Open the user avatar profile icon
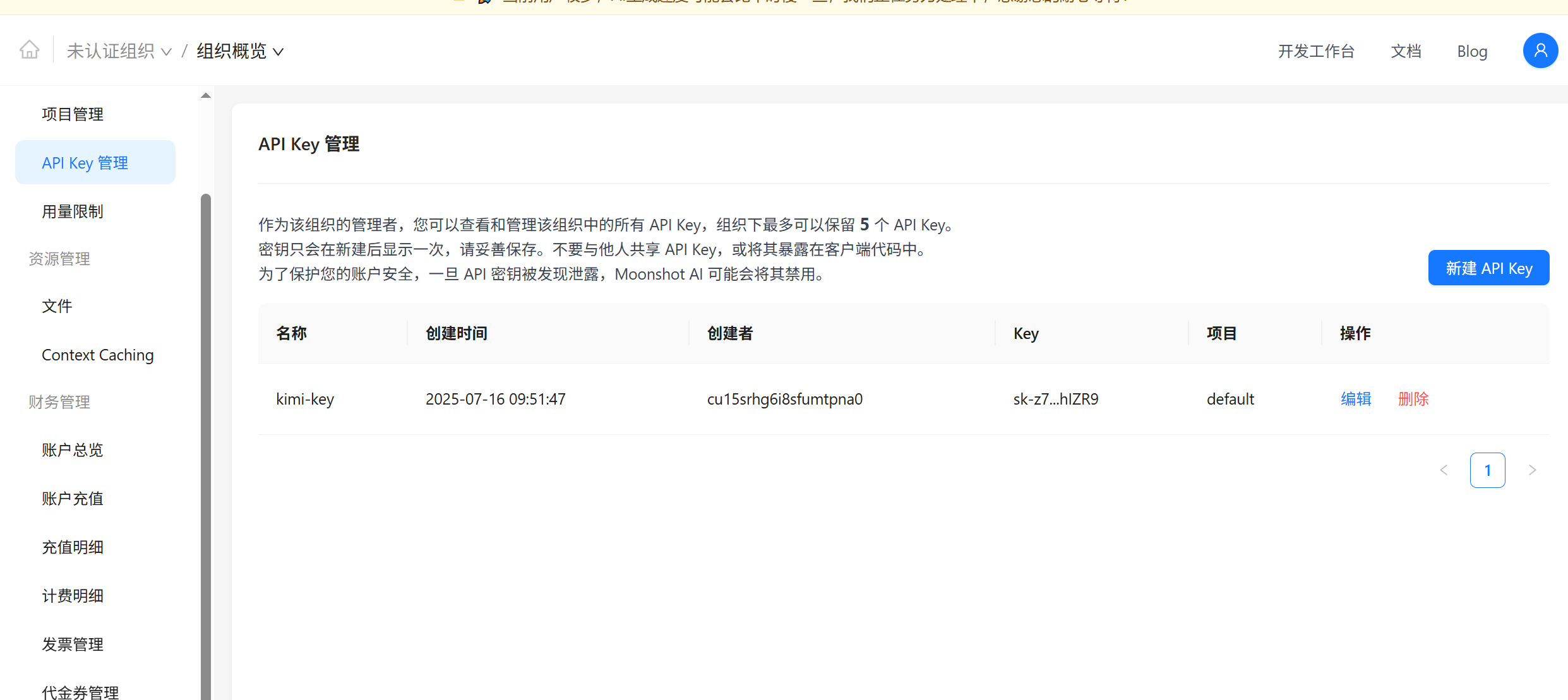Viewport: 1568px width, 700px height. coord(1540,50)
